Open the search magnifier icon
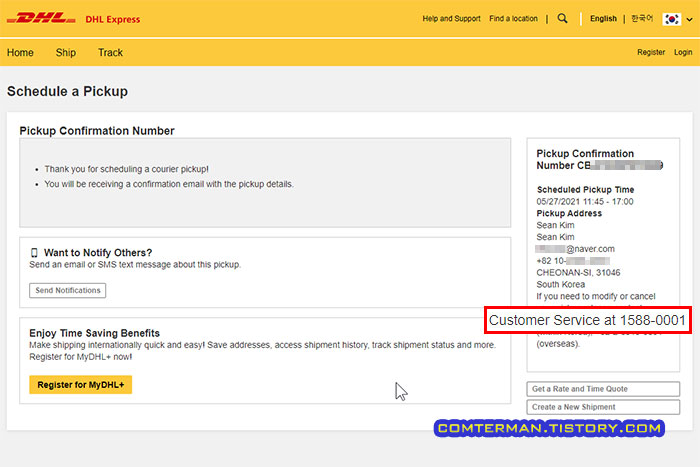 [562, 19]
